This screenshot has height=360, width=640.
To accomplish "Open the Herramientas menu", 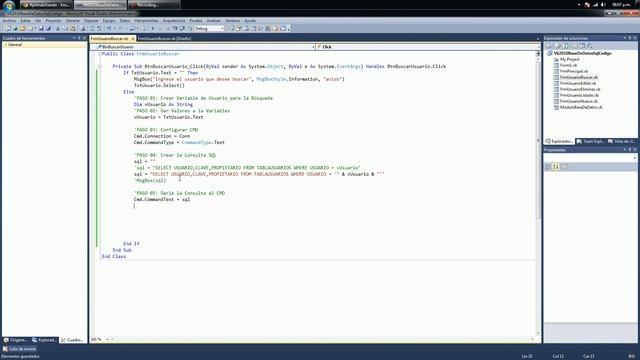I will 146,20.
